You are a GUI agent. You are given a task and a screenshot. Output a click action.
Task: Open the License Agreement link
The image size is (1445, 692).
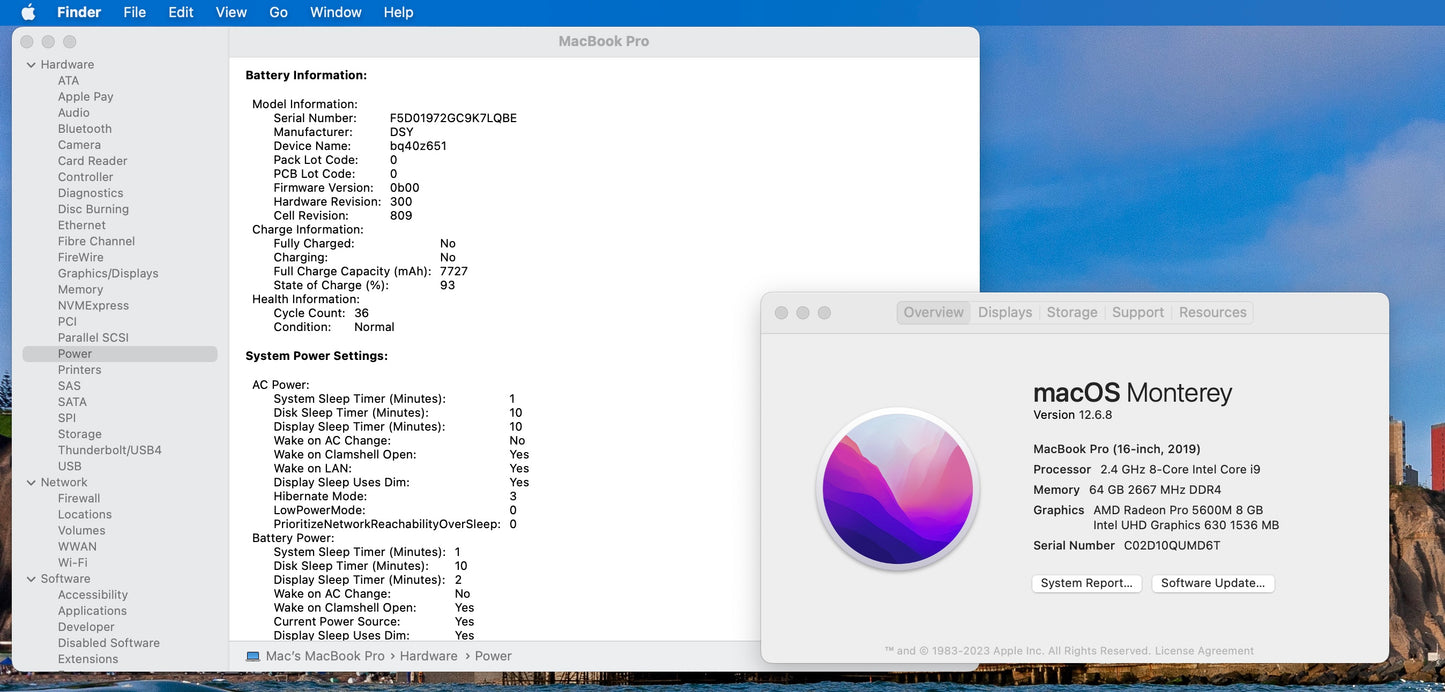(x=1204, y=651)
